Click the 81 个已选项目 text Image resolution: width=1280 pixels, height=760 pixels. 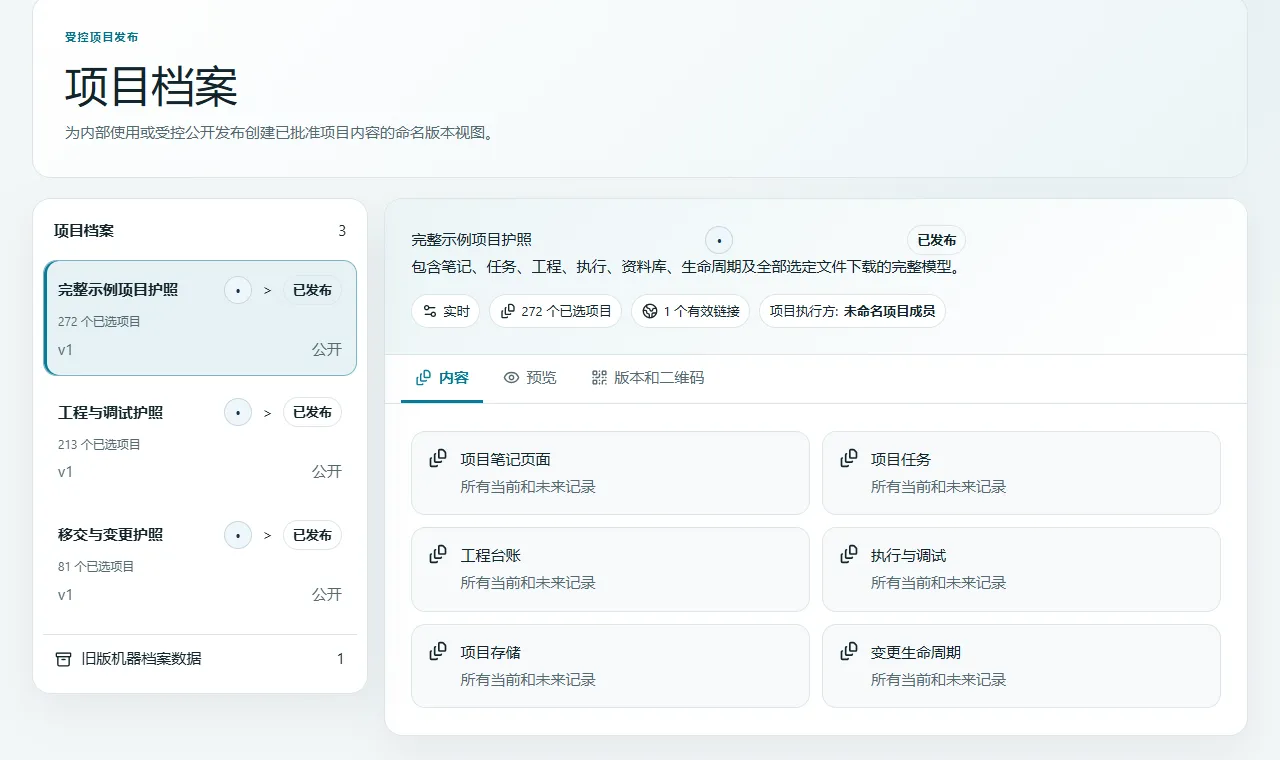pyautogui.click(x=96, y=566)
